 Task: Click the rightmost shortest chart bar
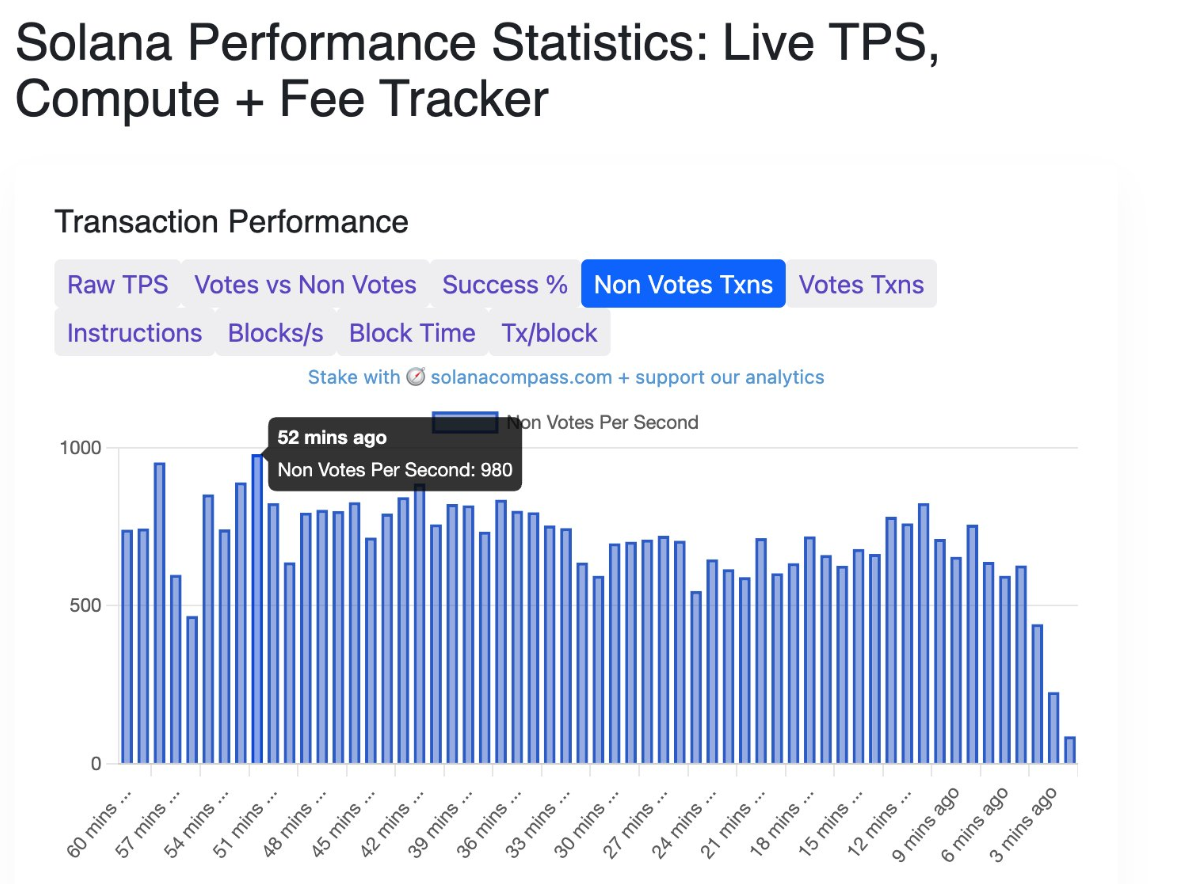[1070, 750]
